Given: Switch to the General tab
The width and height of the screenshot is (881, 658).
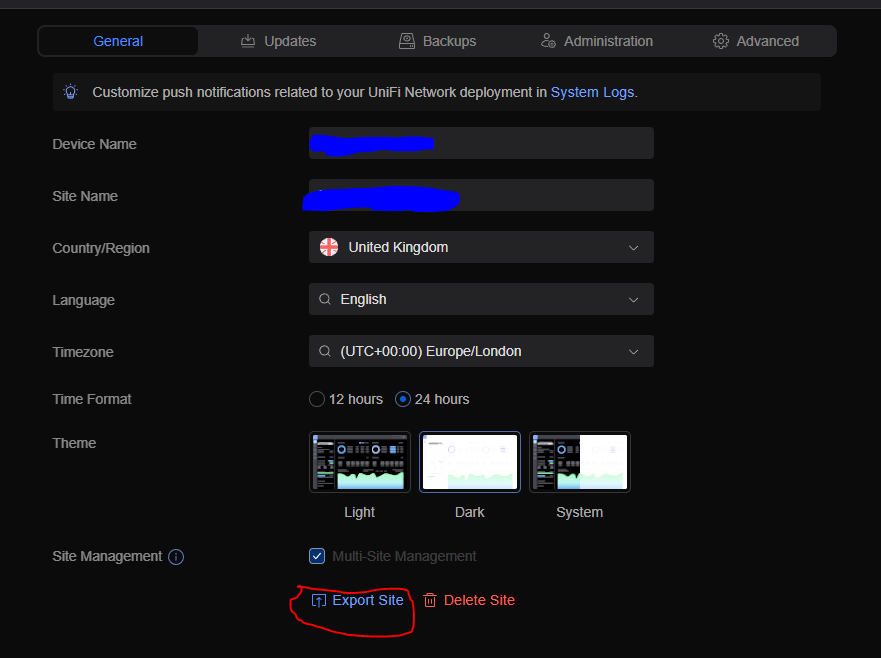Looking at the screenshot, I should (118, 41).
